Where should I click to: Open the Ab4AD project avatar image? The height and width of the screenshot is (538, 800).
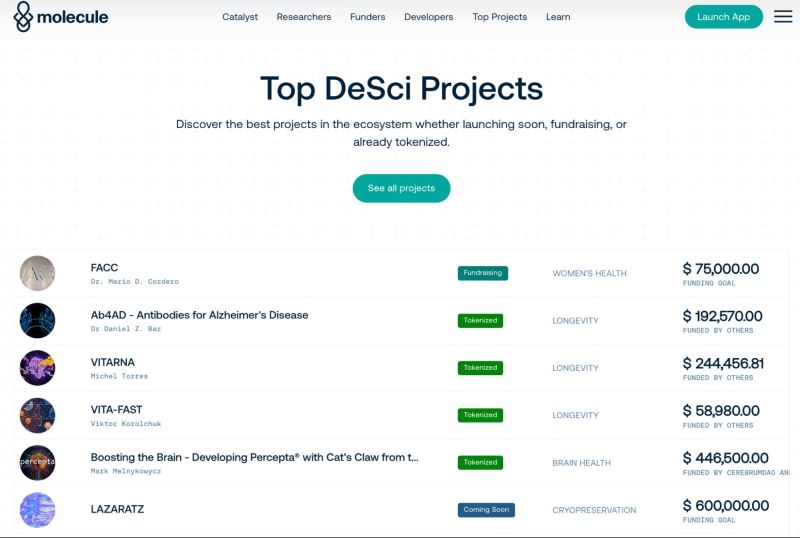[38, 320]
